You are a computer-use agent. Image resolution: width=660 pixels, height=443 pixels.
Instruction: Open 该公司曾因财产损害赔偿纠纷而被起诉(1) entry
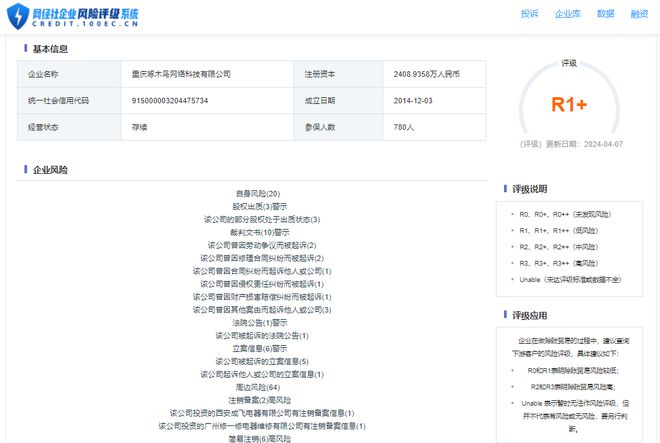click(262, 297)
